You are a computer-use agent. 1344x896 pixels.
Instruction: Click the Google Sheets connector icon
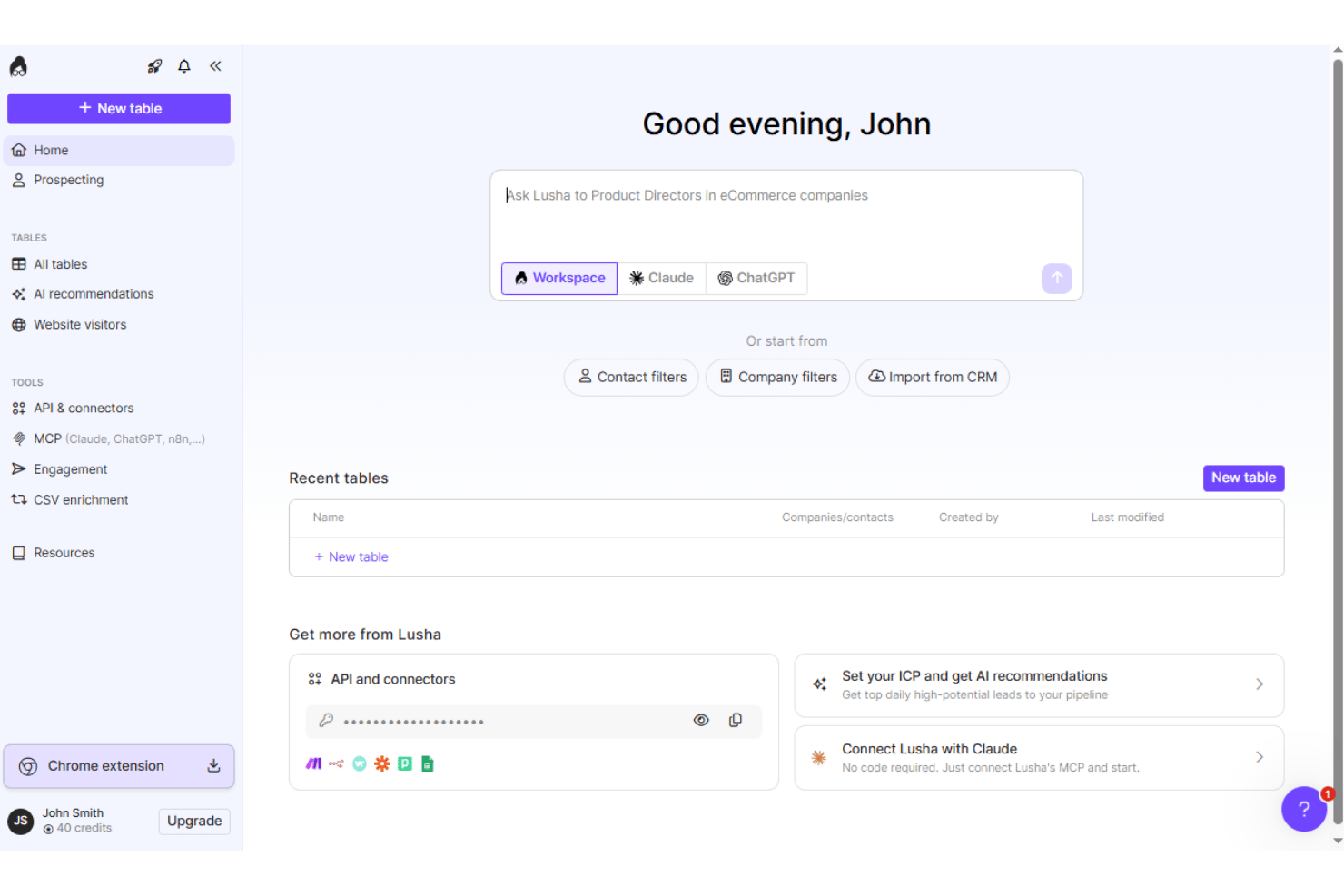tap(428, 764)
